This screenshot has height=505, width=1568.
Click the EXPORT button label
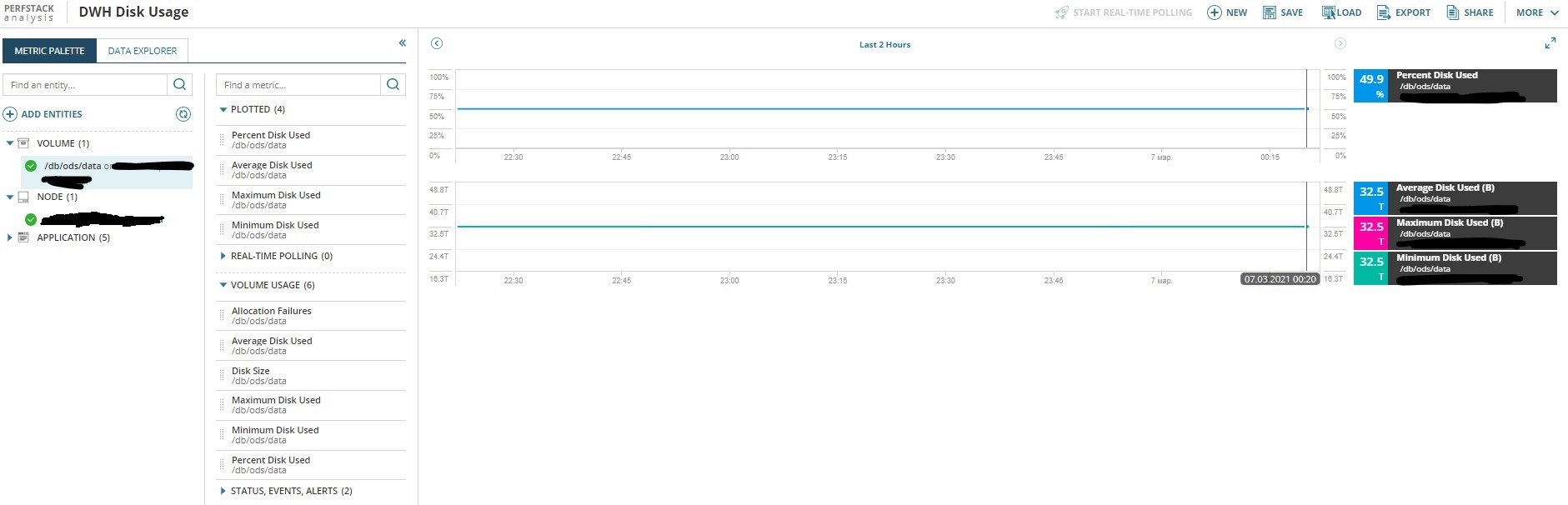[x=1413, y=12]
